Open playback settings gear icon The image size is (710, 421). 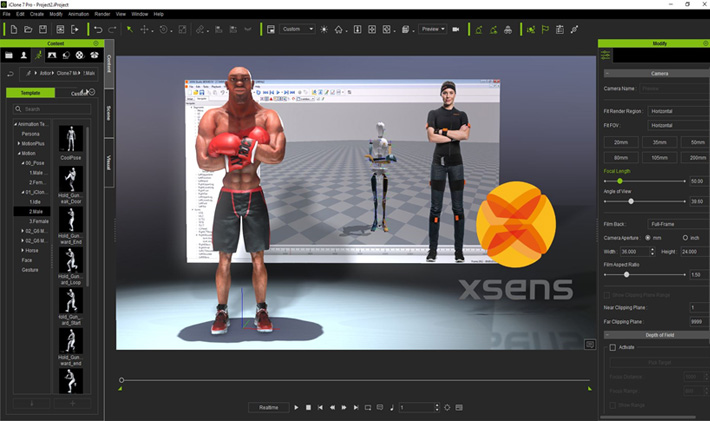point(447,407)
